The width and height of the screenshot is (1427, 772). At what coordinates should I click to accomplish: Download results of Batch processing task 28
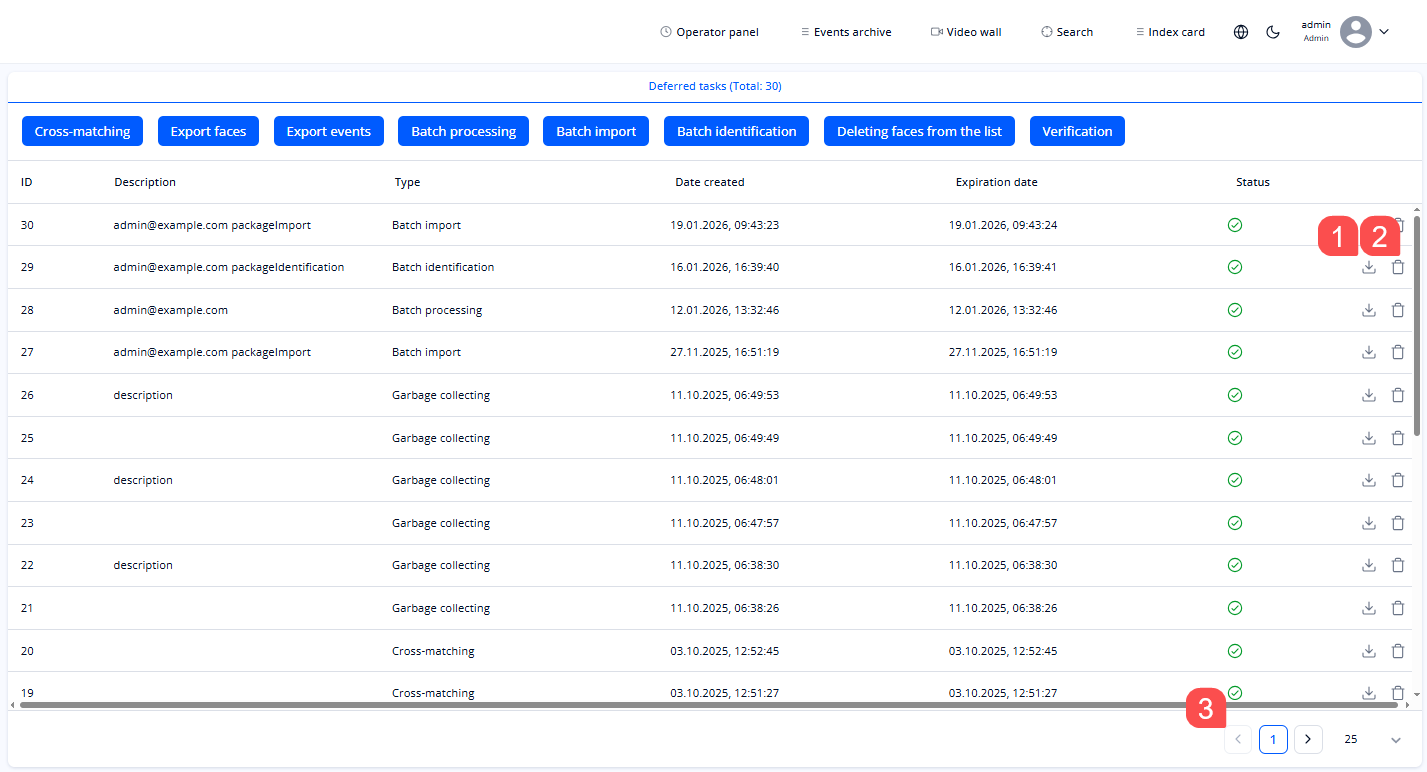(x=1368, y=309)
